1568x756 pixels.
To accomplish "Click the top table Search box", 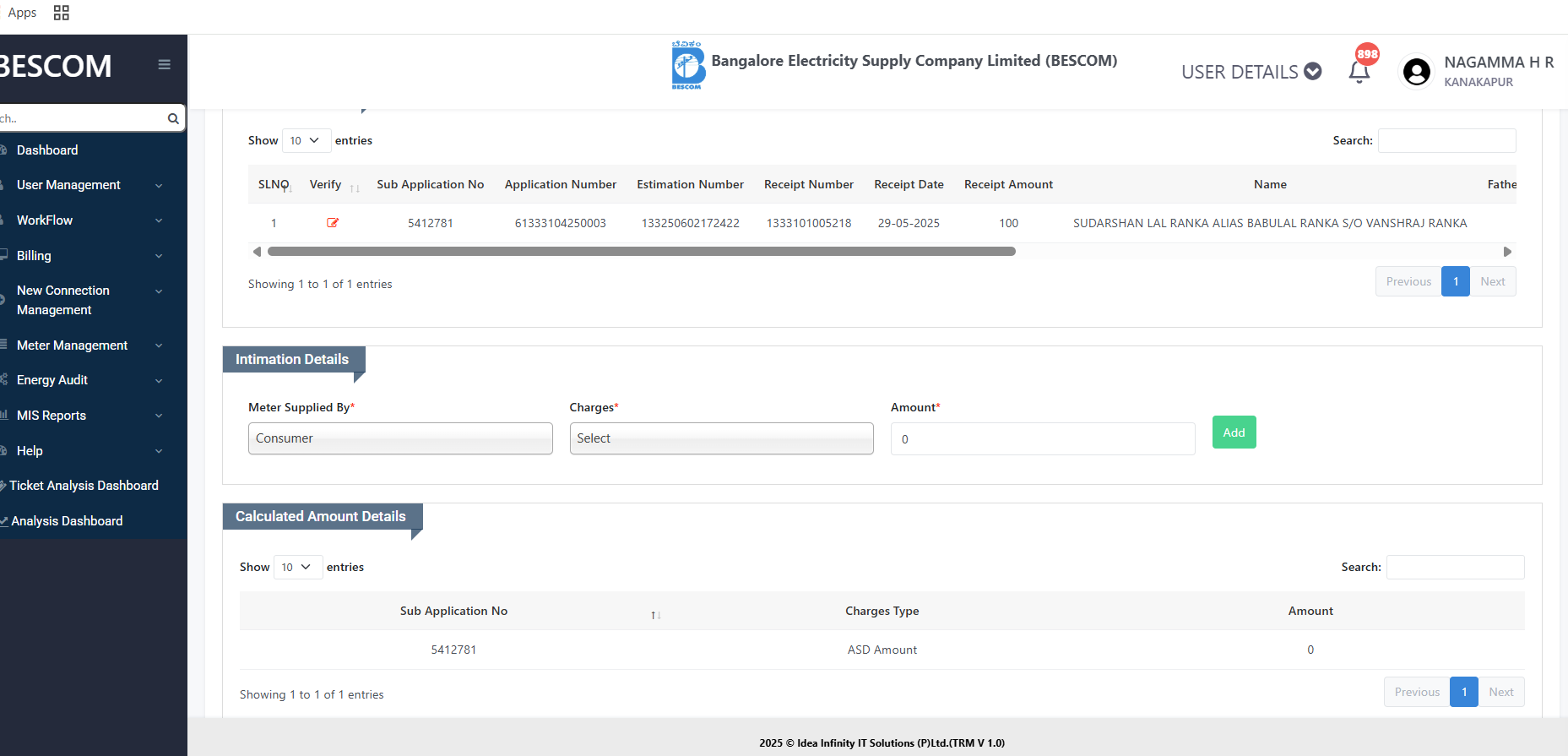I will [1446, 140].
